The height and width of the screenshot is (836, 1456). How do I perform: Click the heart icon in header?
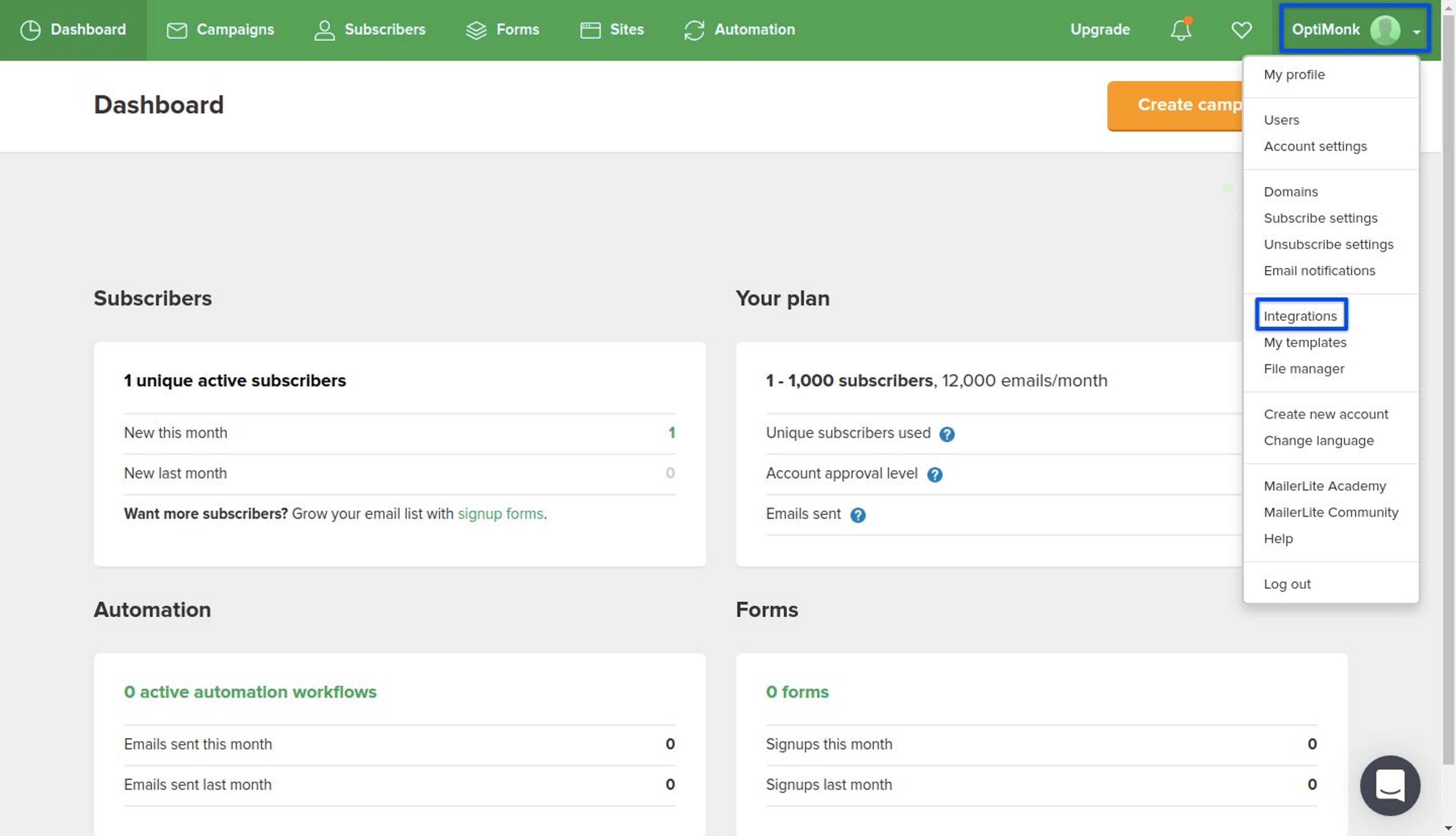pos(1241,30)
